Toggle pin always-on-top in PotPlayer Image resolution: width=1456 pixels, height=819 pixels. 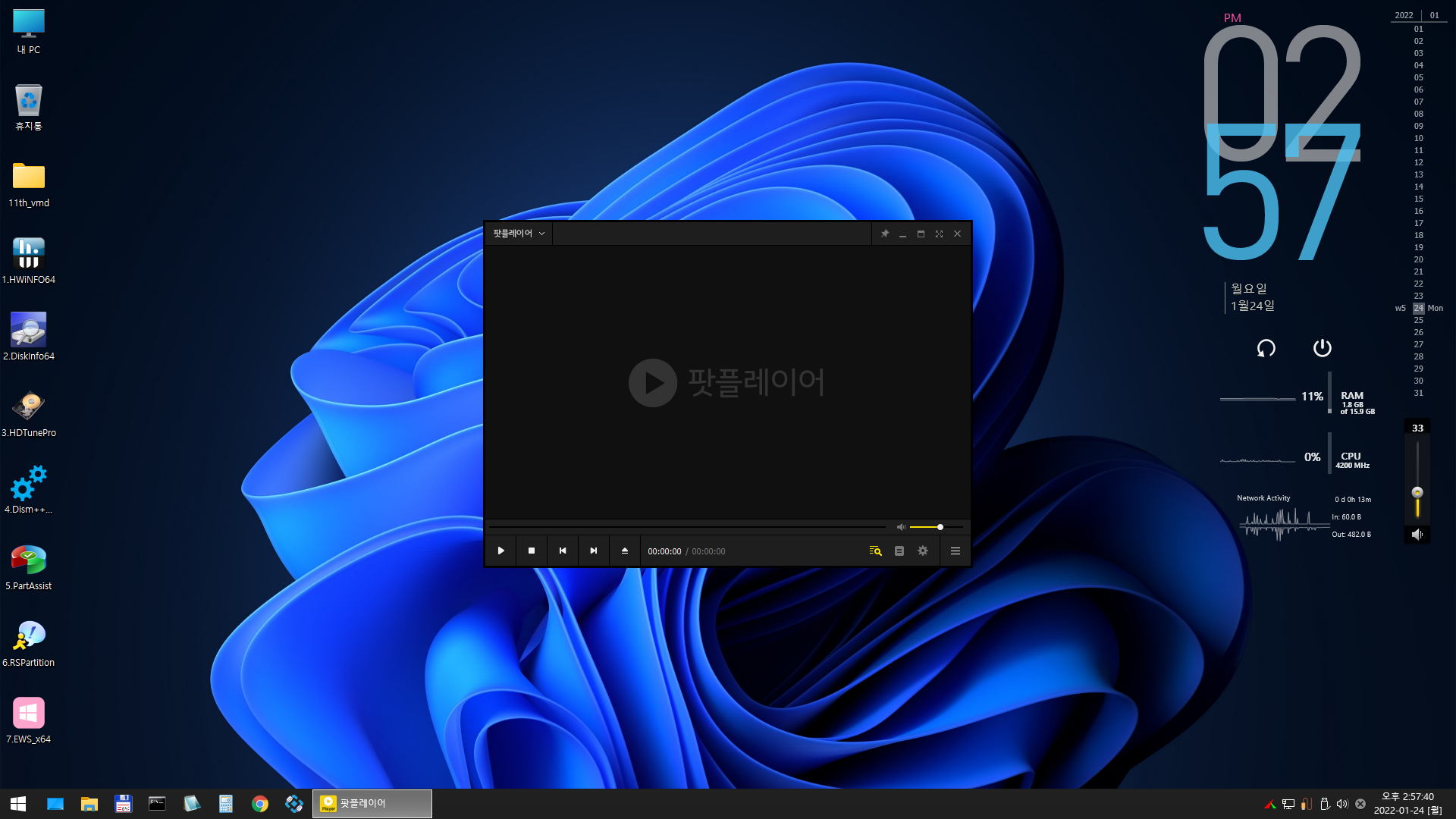point(885,234)
